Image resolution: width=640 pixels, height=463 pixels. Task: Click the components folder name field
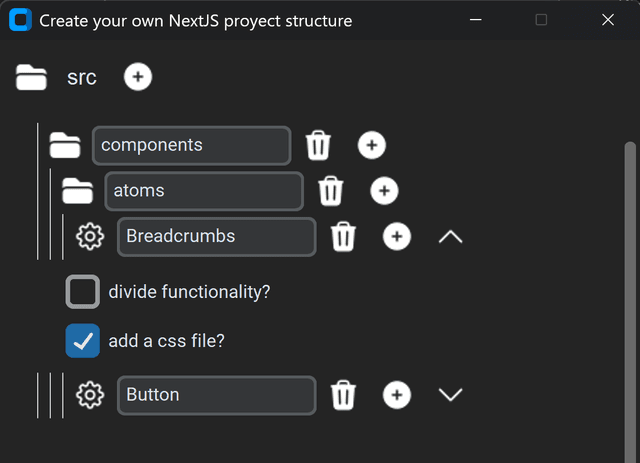pyautogui.click(x=191, y=145)
